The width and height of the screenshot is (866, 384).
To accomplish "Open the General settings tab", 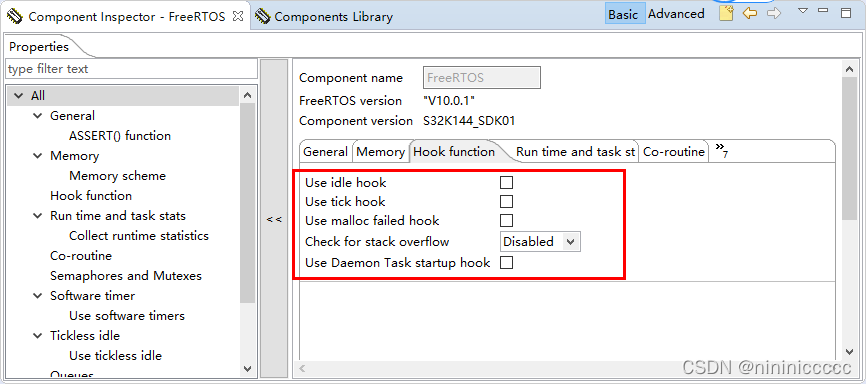I will tap(326, 152).
